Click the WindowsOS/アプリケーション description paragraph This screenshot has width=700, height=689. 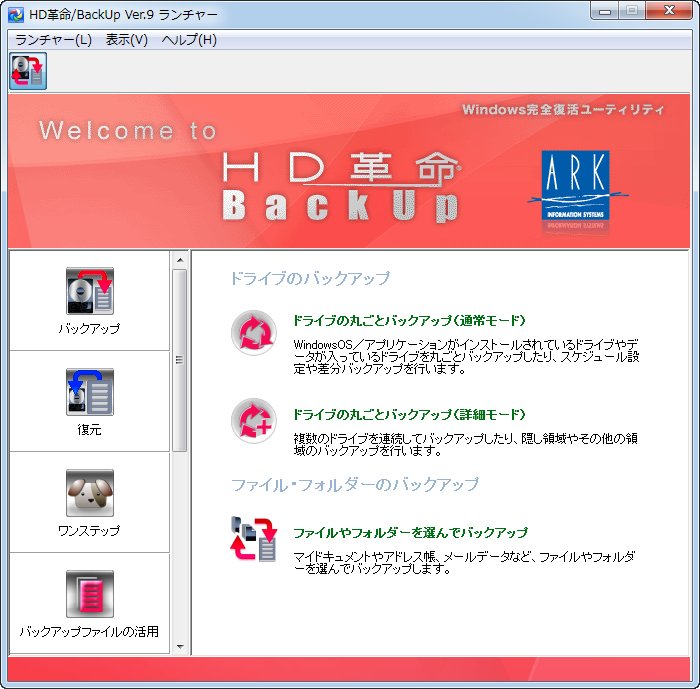[x=467, y=356]
